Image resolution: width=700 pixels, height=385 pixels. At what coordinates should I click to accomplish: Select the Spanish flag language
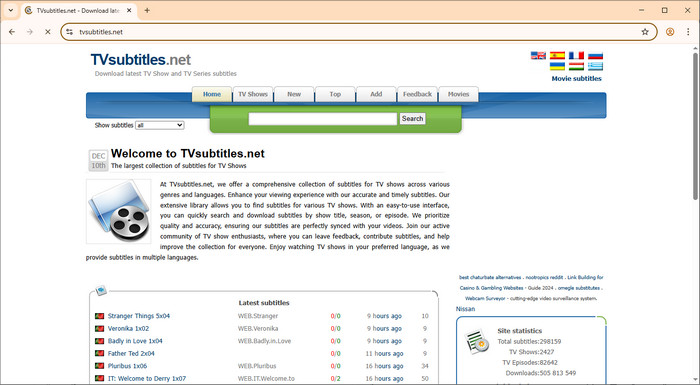[557, 55]
